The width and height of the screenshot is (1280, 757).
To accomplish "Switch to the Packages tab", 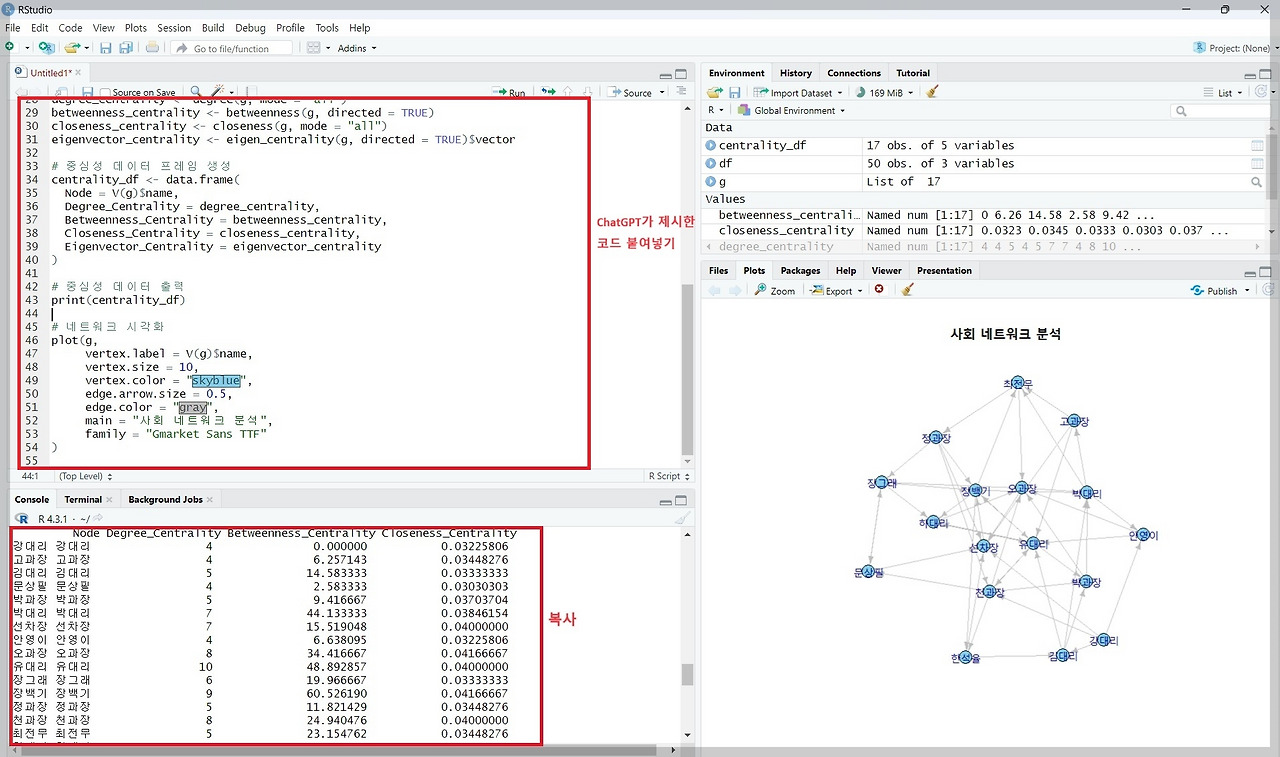I will 800,271.
